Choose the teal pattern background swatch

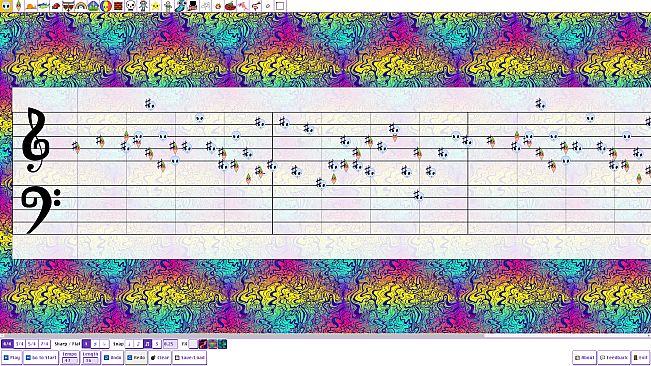(222, 344)
